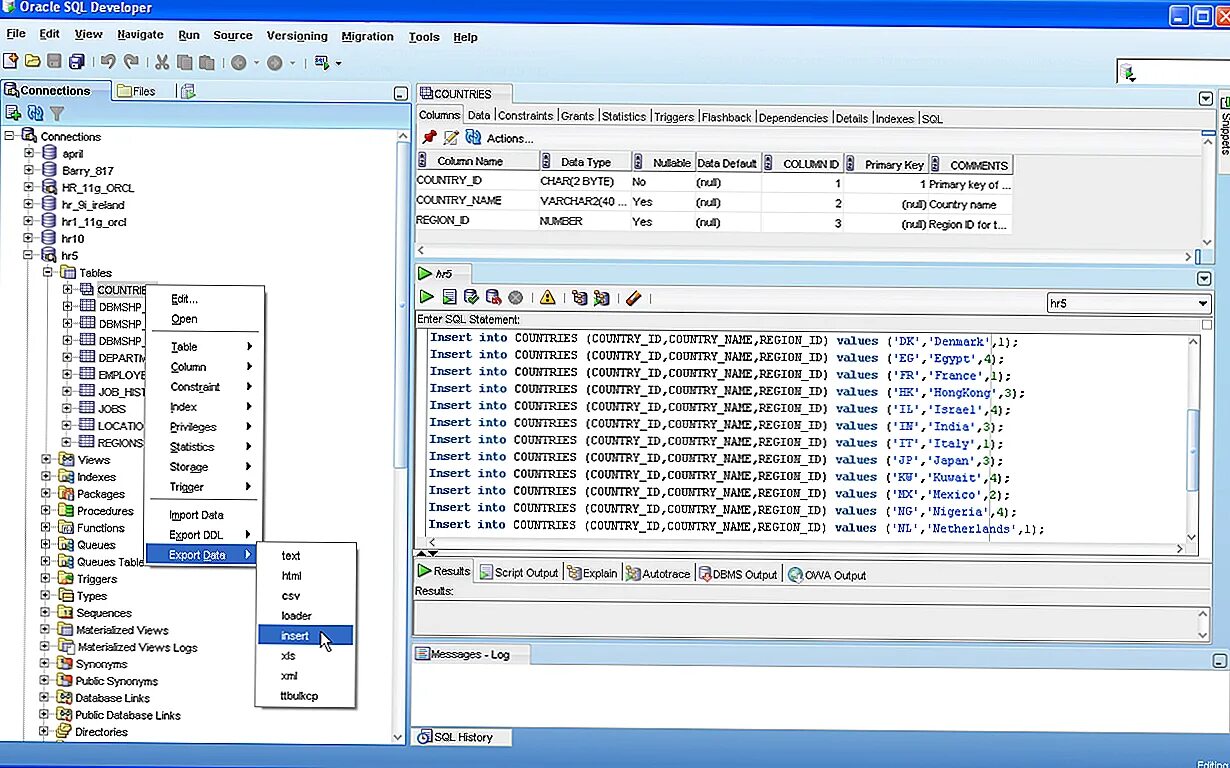
Task: Open the Tools menu
Action: coord(424,36)
